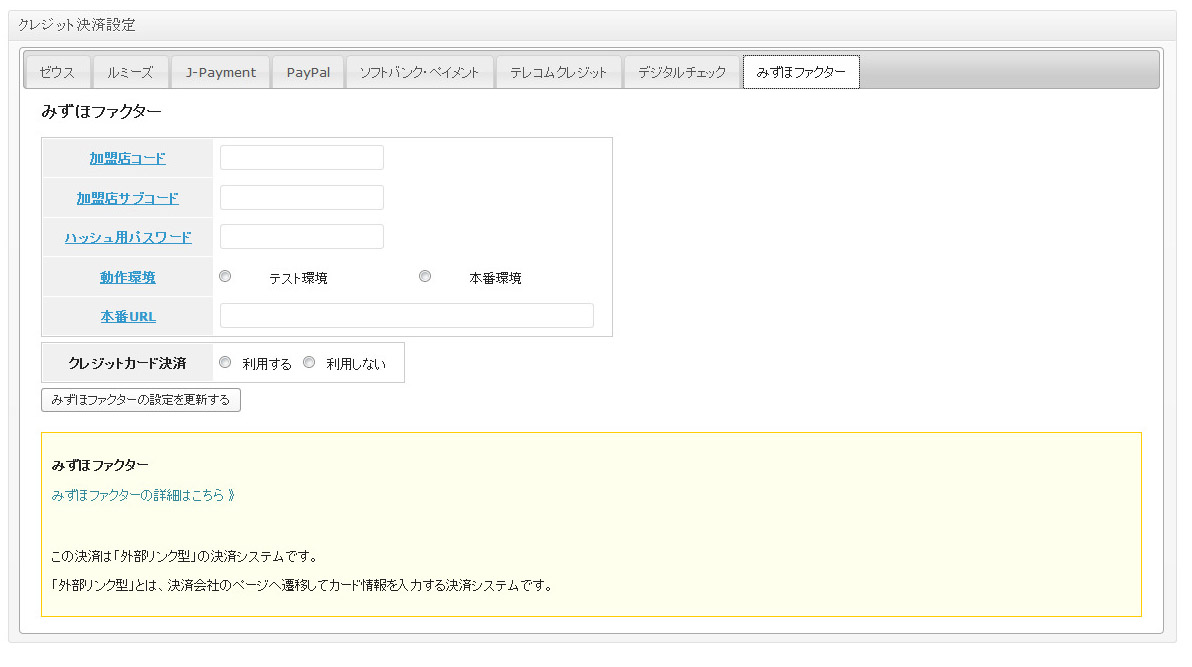Screen dimensions: 1192x667
Task: Switch to the ルミーズ tab
Action: click(130, 73)
